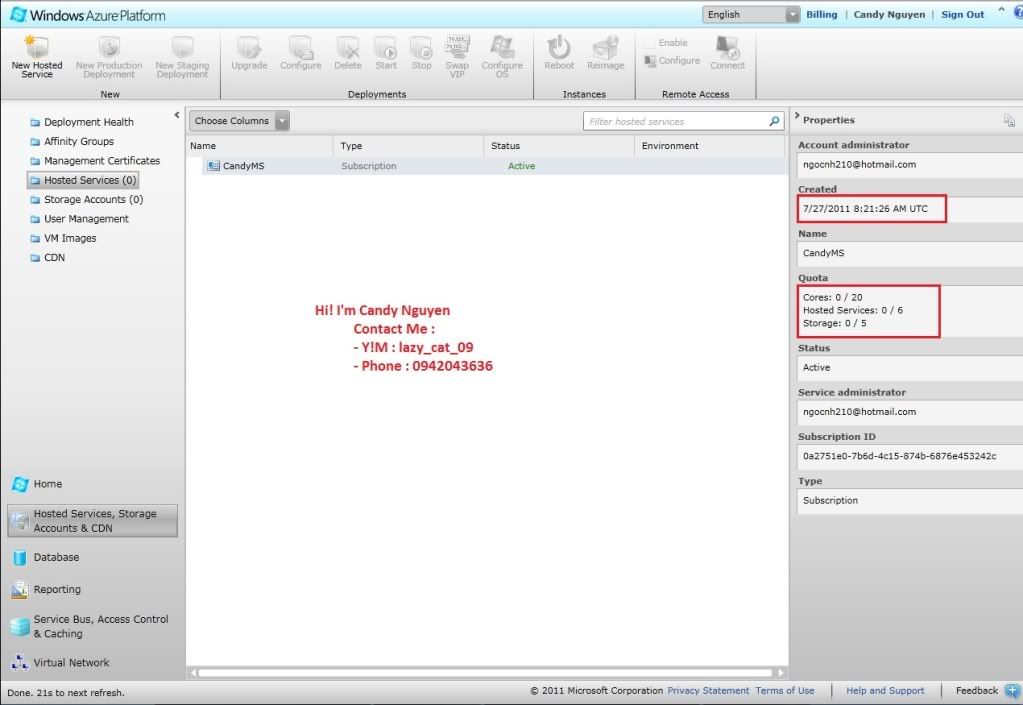The height and width of the screenshot is (705, 1023).
Task: Click the Subscription ID value field
Action: 909,456
